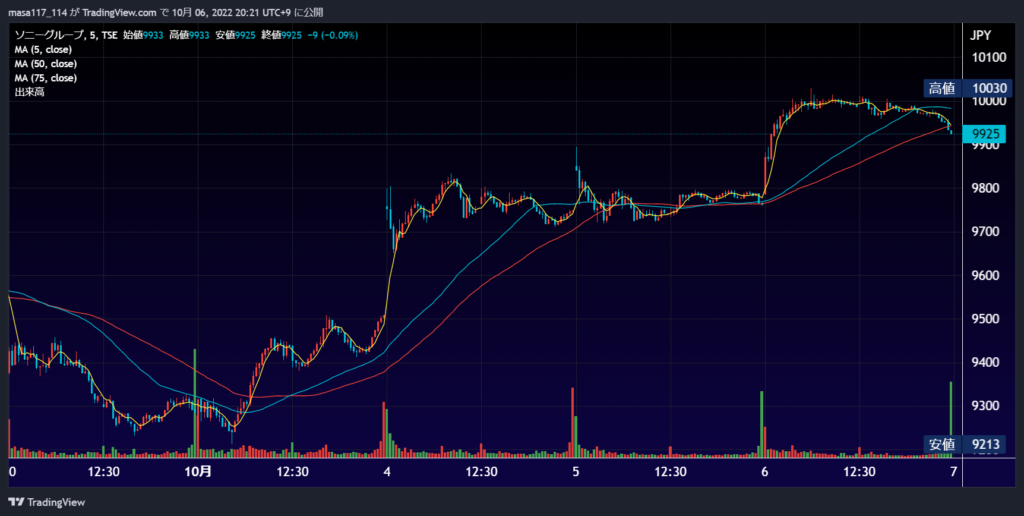Click the −9 (−0.09%) change value
This screenshot has width=1024, height=516.
tap(332, 35)
